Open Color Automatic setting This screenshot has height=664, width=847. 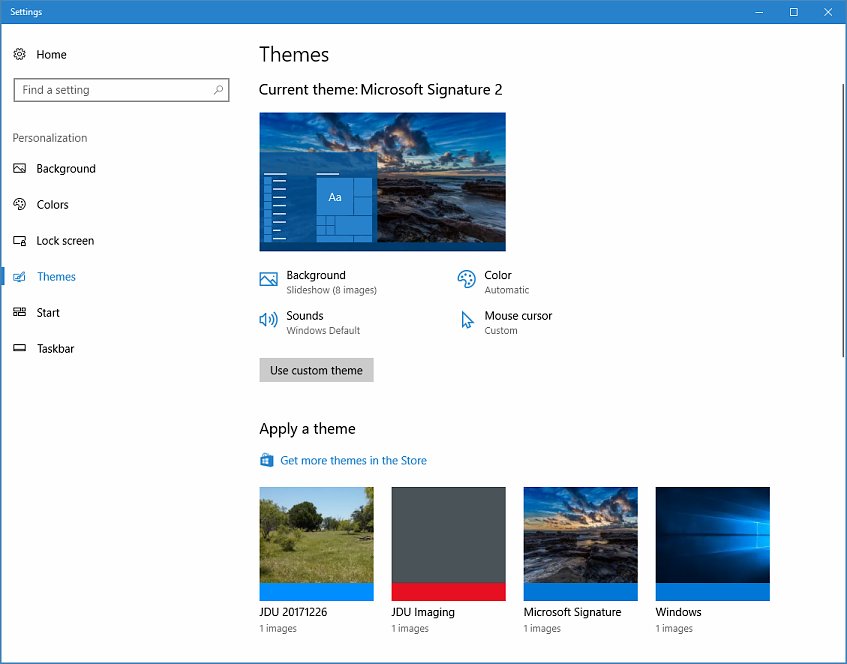point(493,282)
